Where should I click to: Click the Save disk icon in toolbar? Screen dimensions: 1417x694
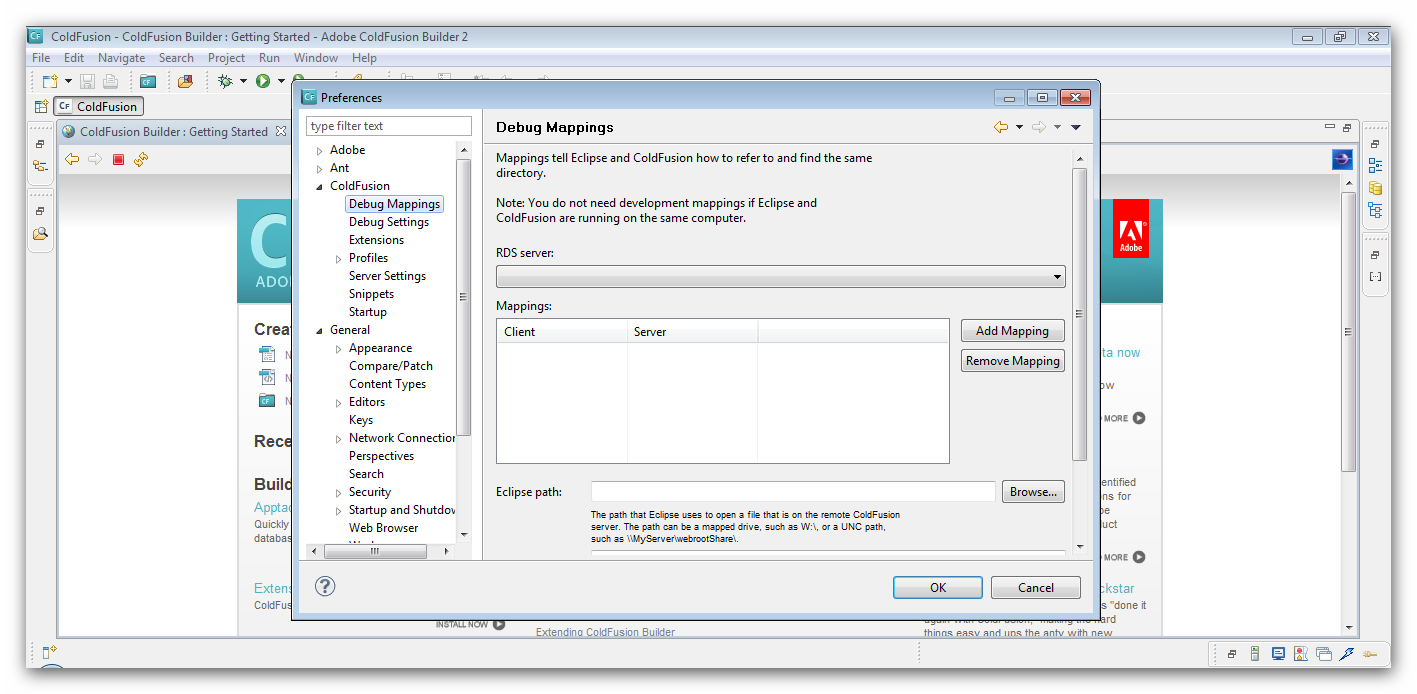point(87,81)
